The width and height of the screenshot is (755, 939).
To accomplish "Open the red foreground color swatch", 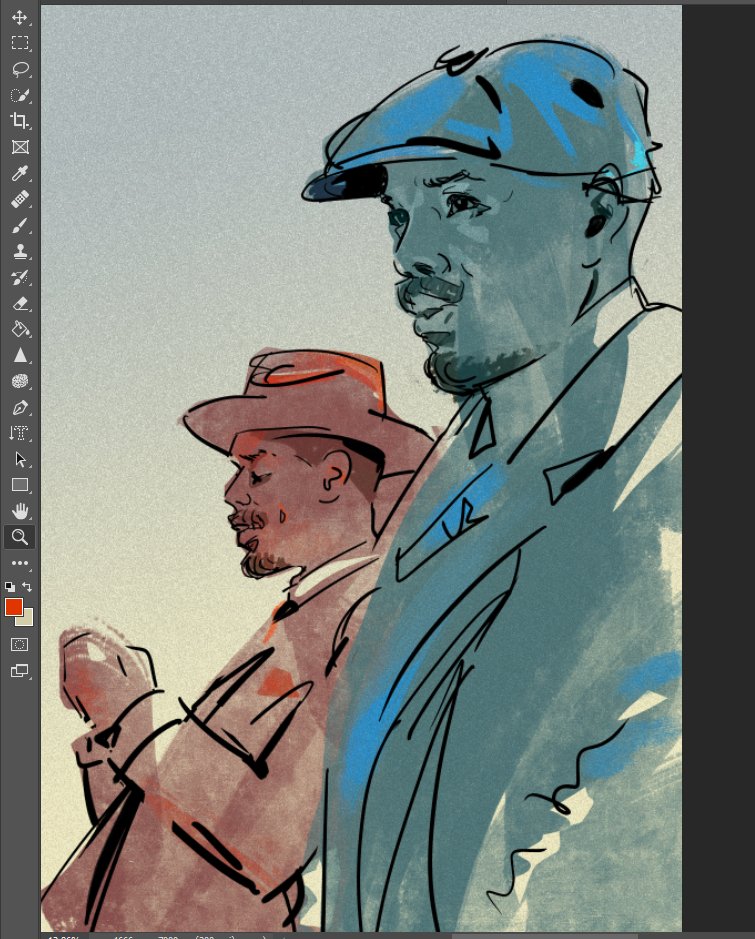I will [13, 607].
